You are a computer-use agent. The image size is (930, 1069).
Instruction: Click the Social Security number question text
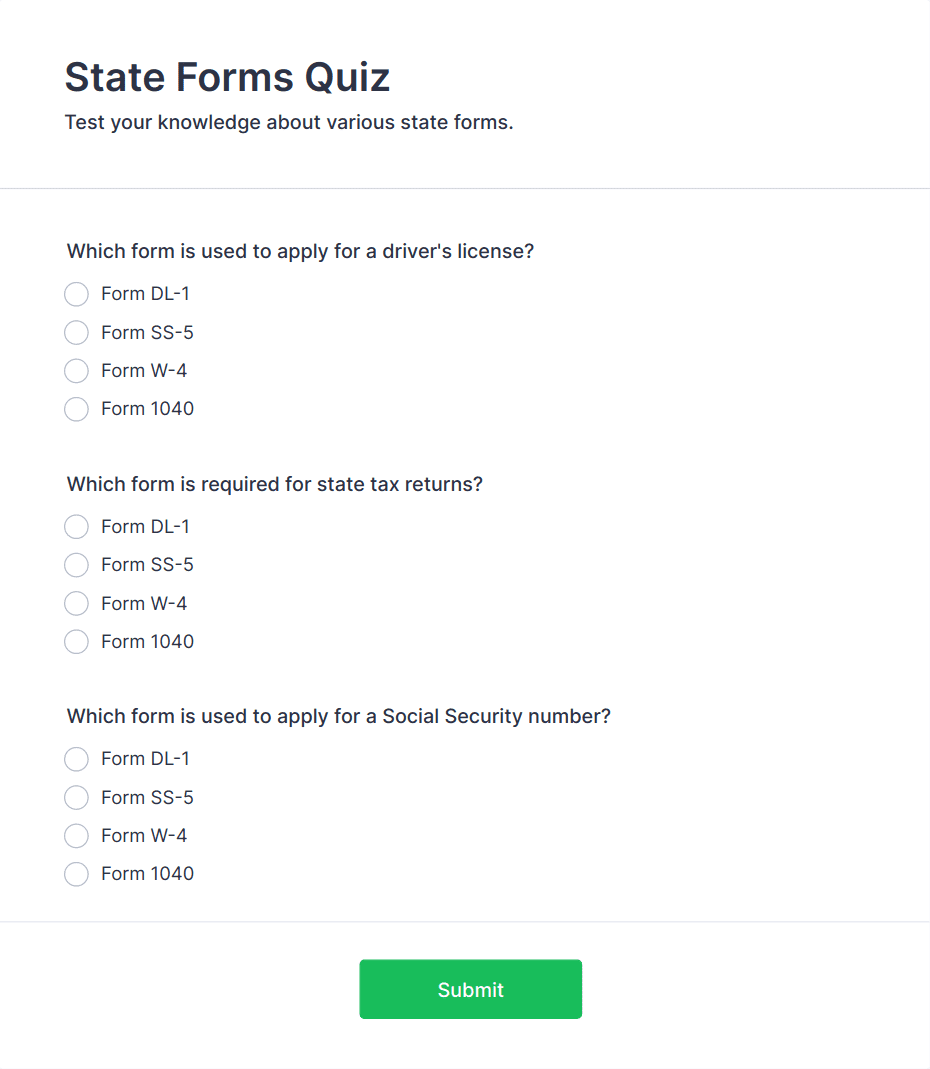[338, 716]
